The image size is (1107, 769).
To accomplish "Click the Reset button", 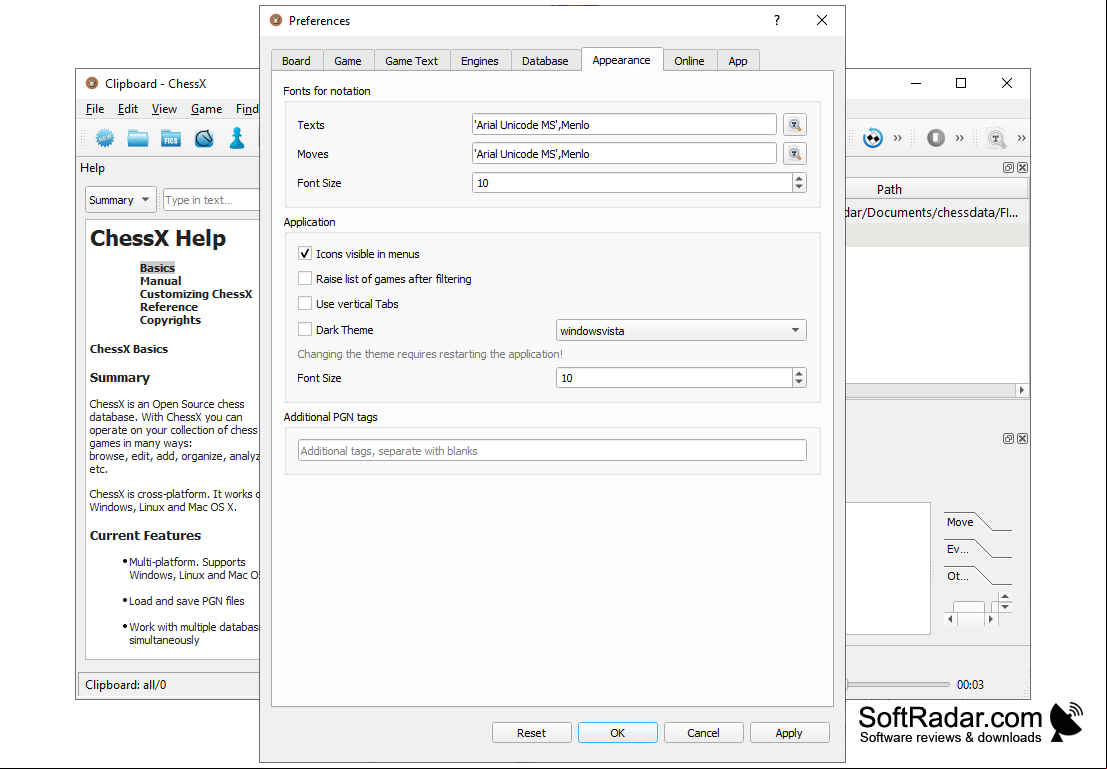I will point(532,733).
